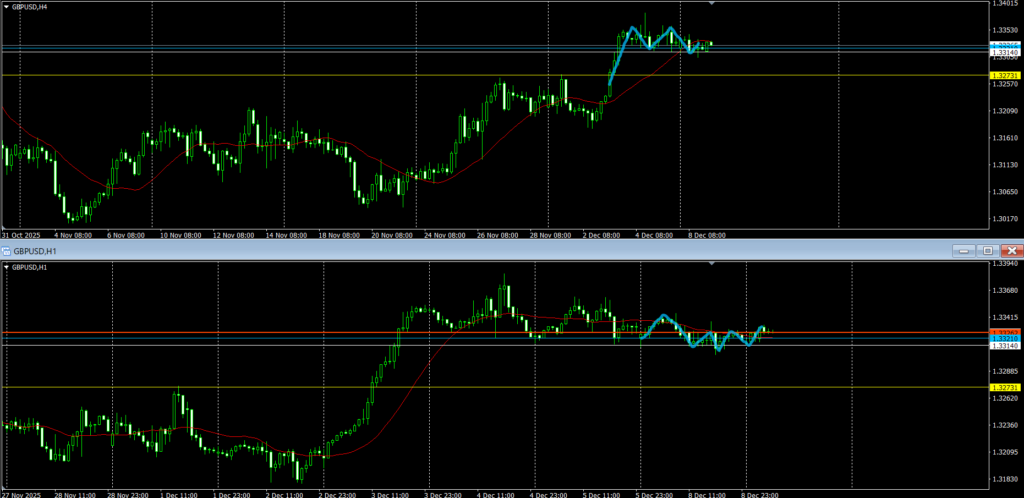Click the chart shift triangle on H4 chart
This screenshot has height=498, width=1024.
tap(711, 4)
